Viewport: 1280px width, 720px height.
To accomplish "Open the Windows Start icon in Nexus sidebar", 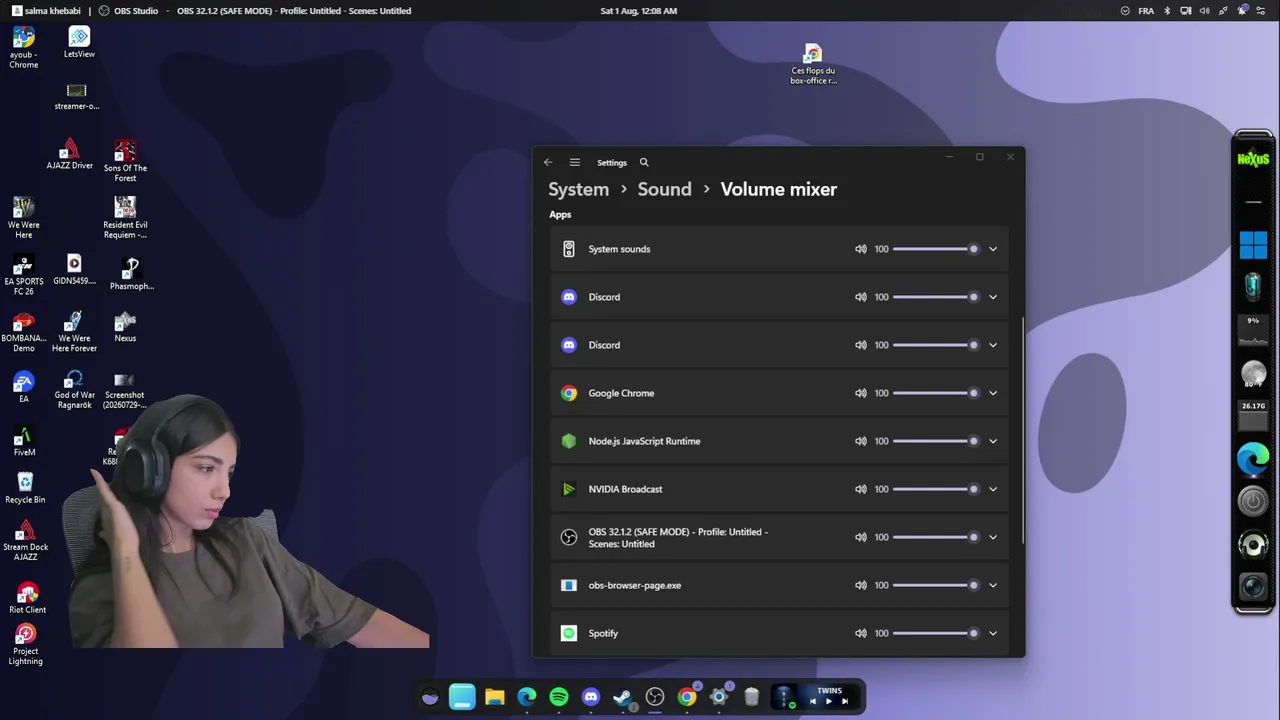I will 1253,244.
